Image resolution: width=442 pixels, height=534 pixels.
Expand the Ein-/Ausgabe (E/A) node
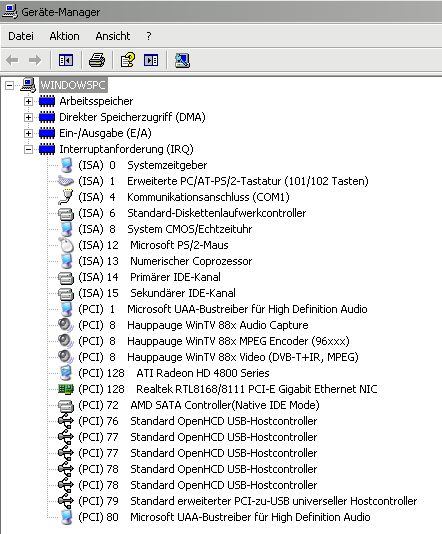click(x=29, y=133)
